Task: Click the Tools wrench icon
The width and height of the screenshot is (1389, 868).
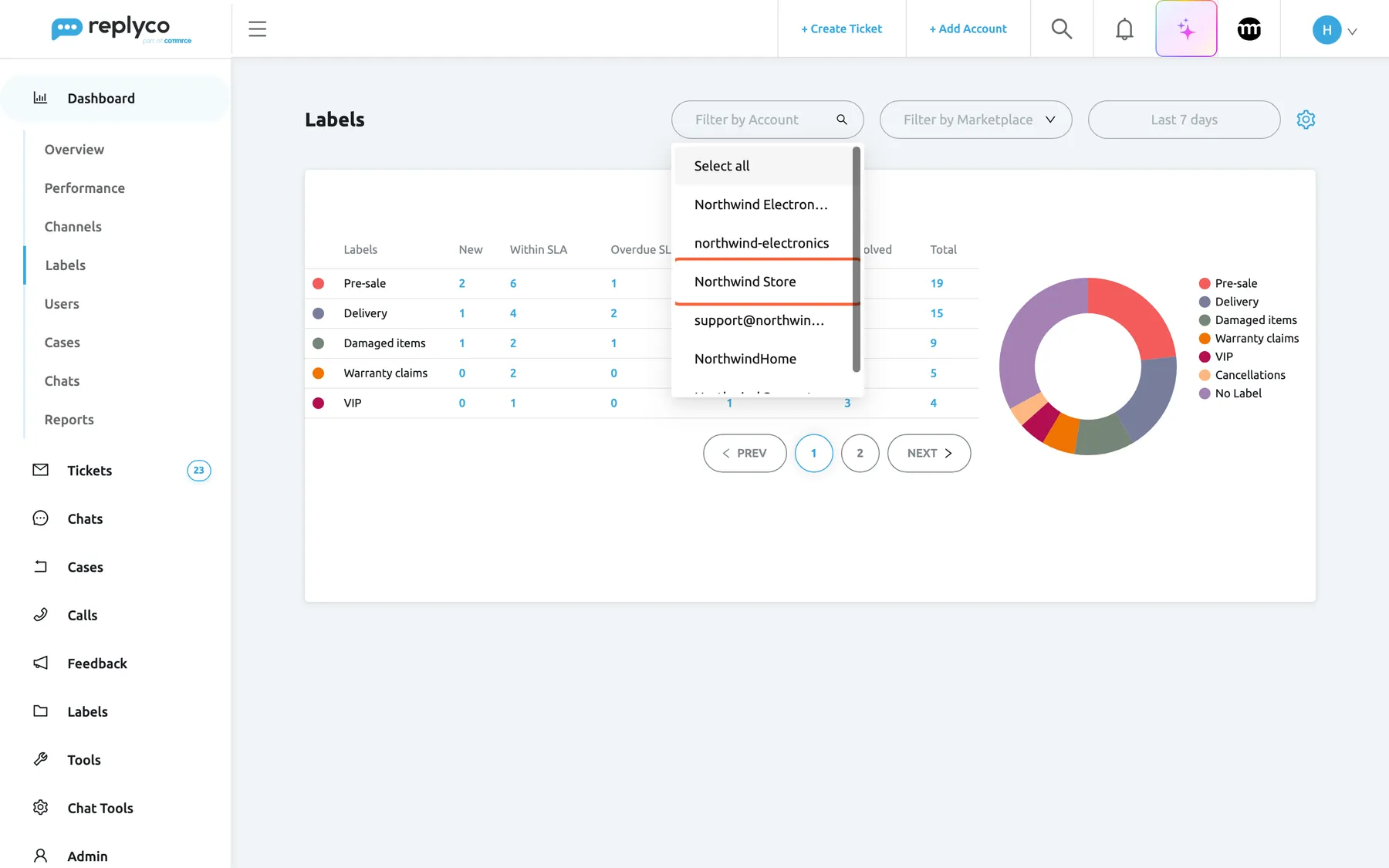Action: [x=41, y=759]
